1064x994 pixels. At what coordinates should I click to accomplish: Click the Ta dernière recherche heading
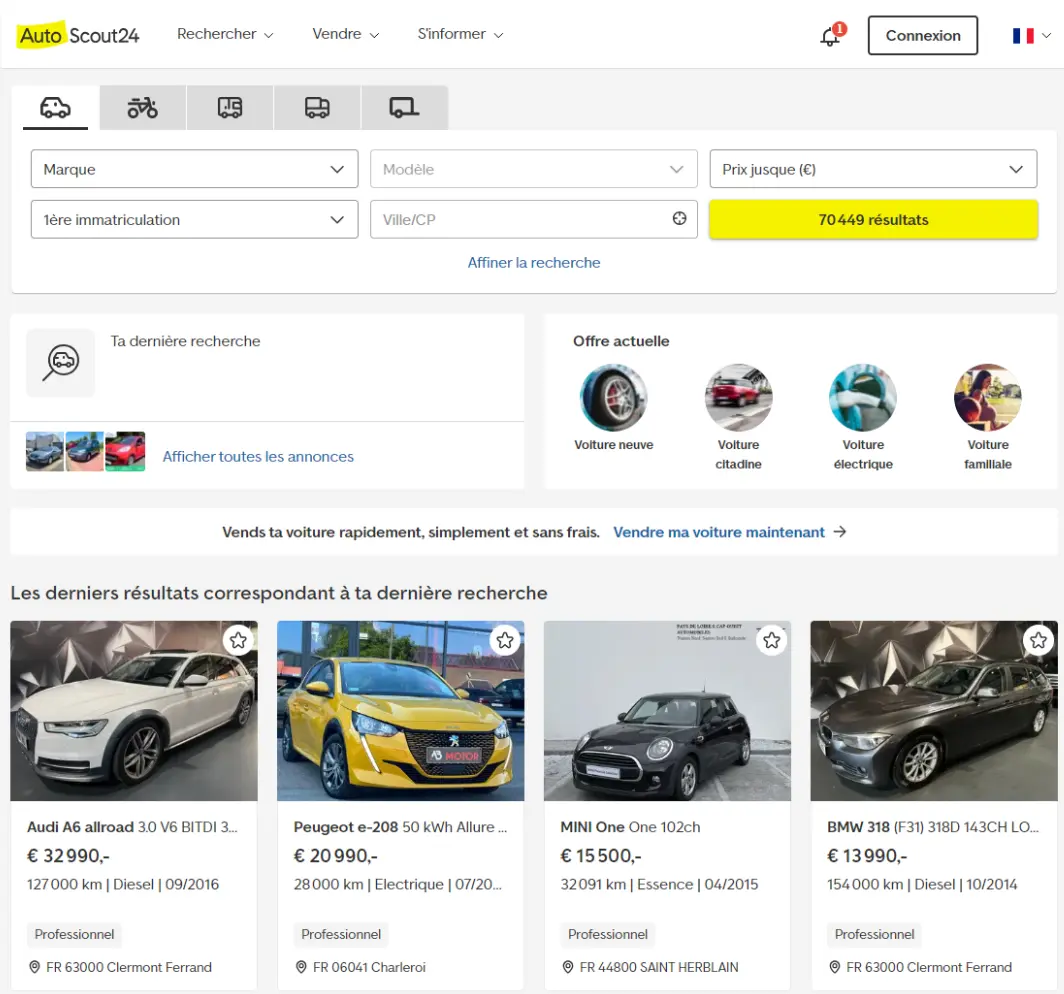click(x=185, y=341)
